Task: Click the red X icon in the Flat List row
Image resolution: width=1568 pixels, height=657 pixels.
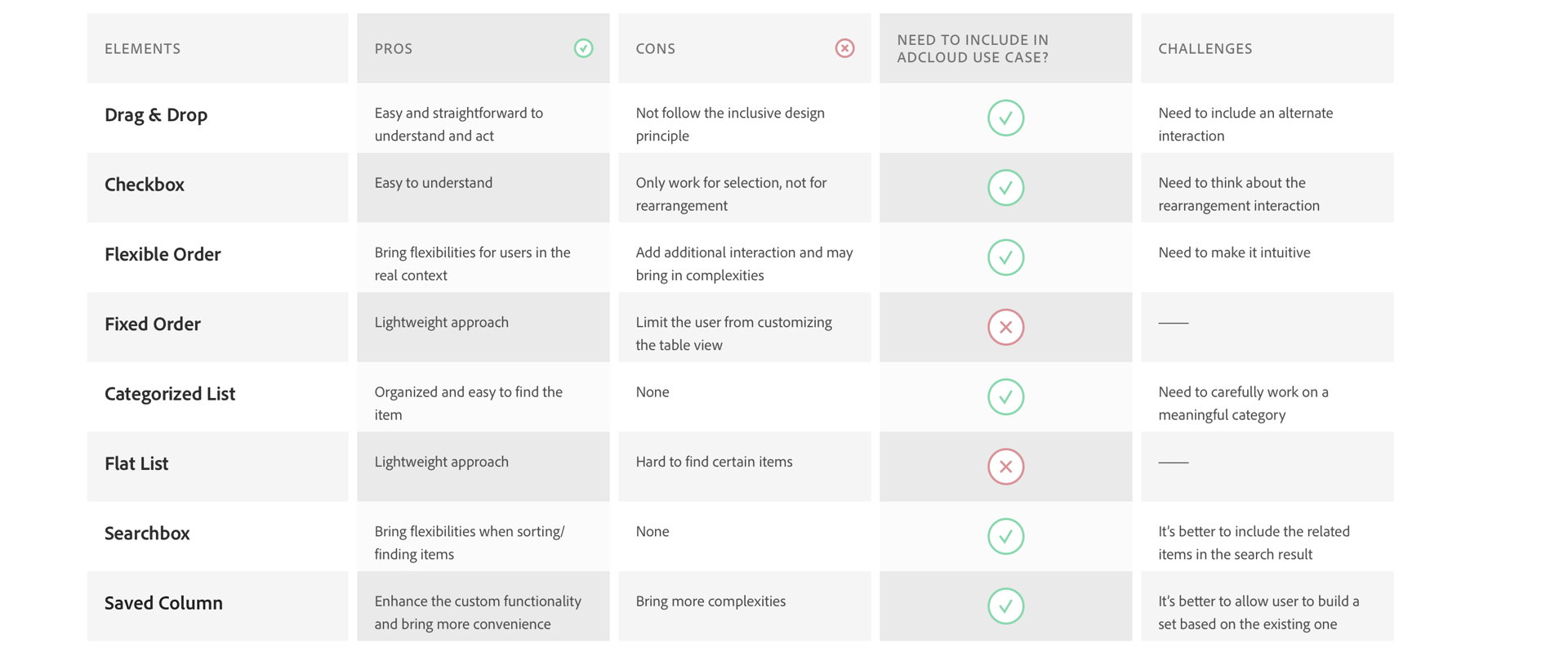Action: tap(1005, 467)
